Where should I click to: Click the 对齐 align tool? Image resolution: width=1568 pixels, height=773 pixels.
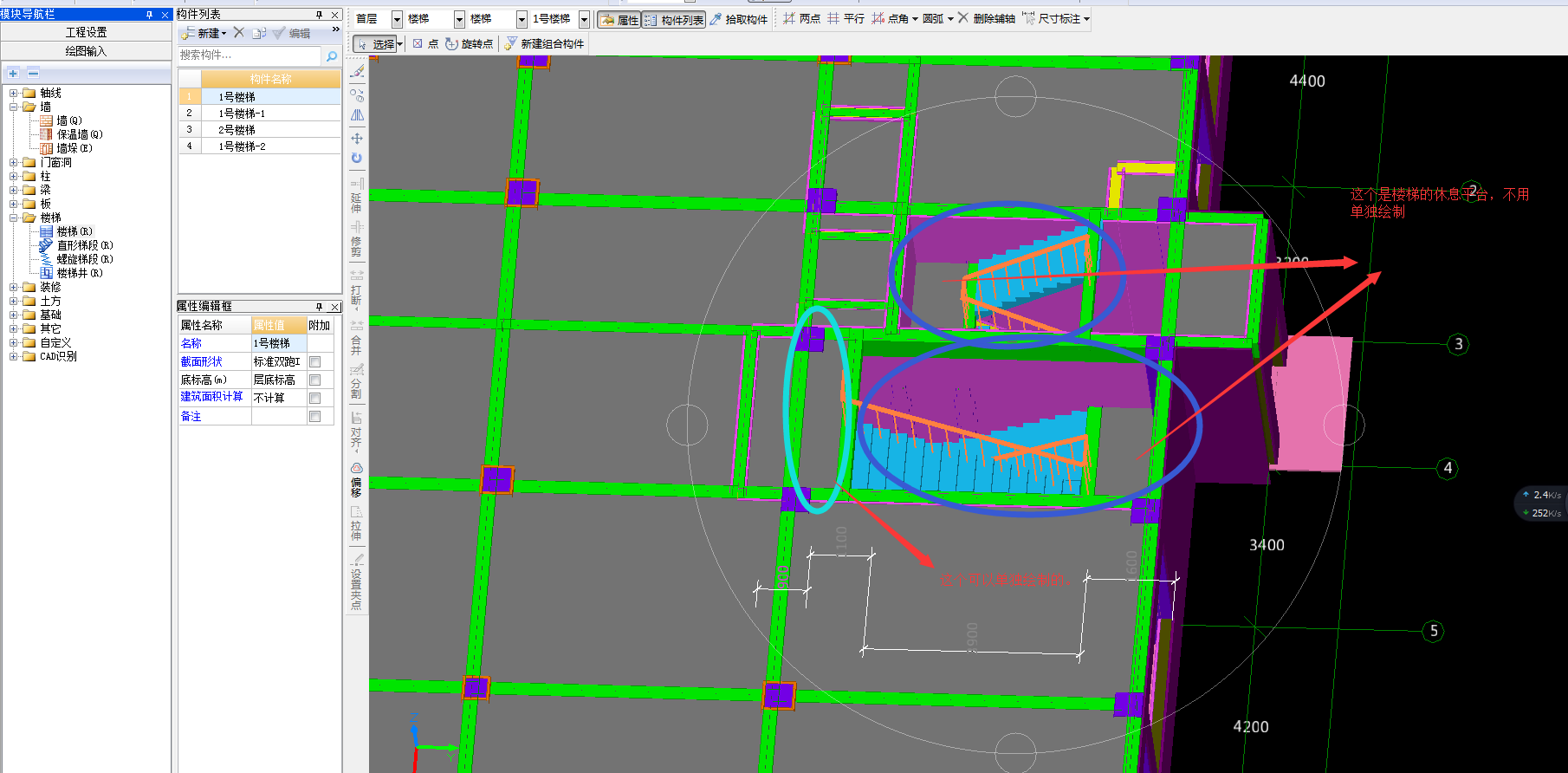coord(356,430)
